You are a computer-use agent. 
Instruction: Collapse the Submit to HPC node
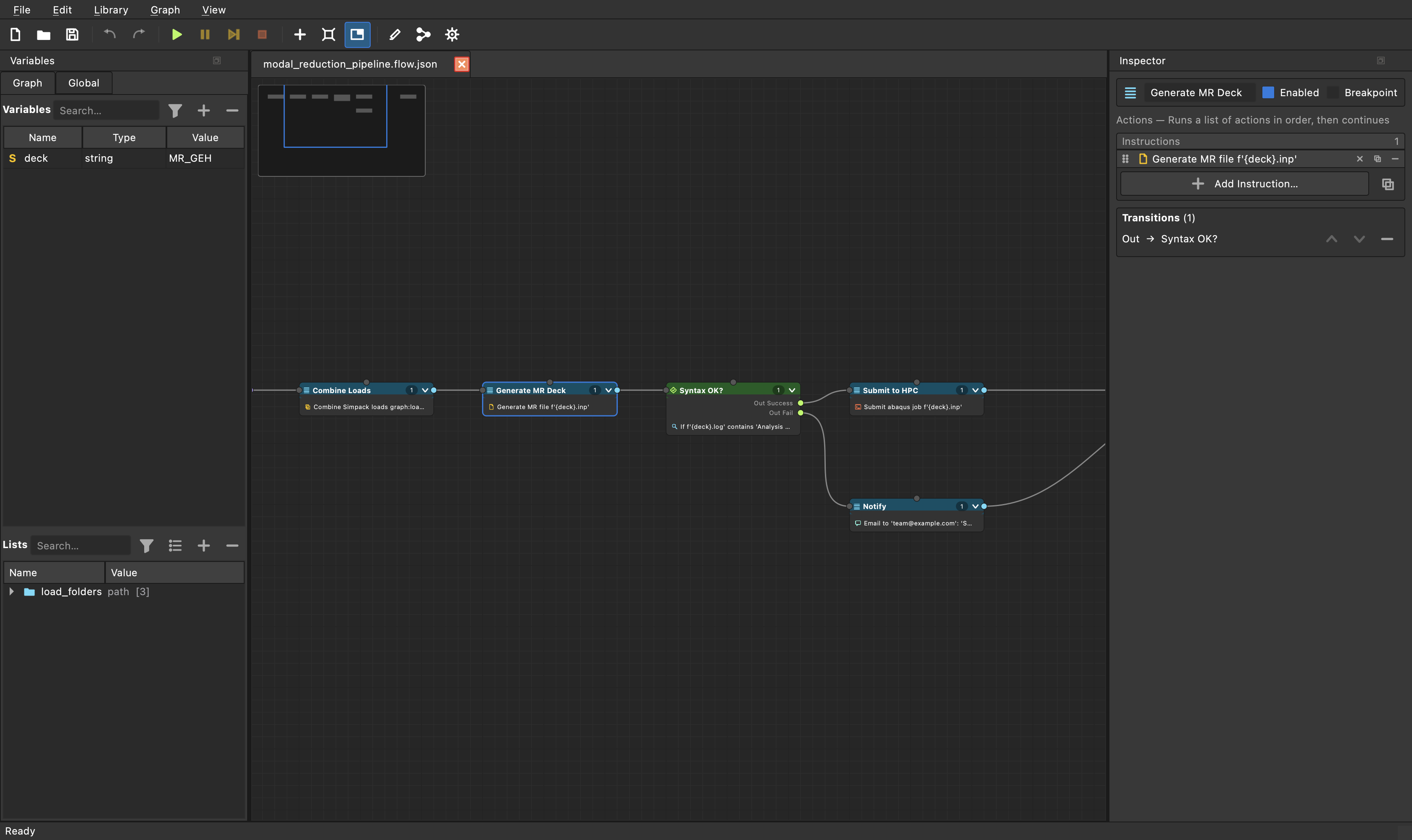pyautogui.click(x=976, y=390)
